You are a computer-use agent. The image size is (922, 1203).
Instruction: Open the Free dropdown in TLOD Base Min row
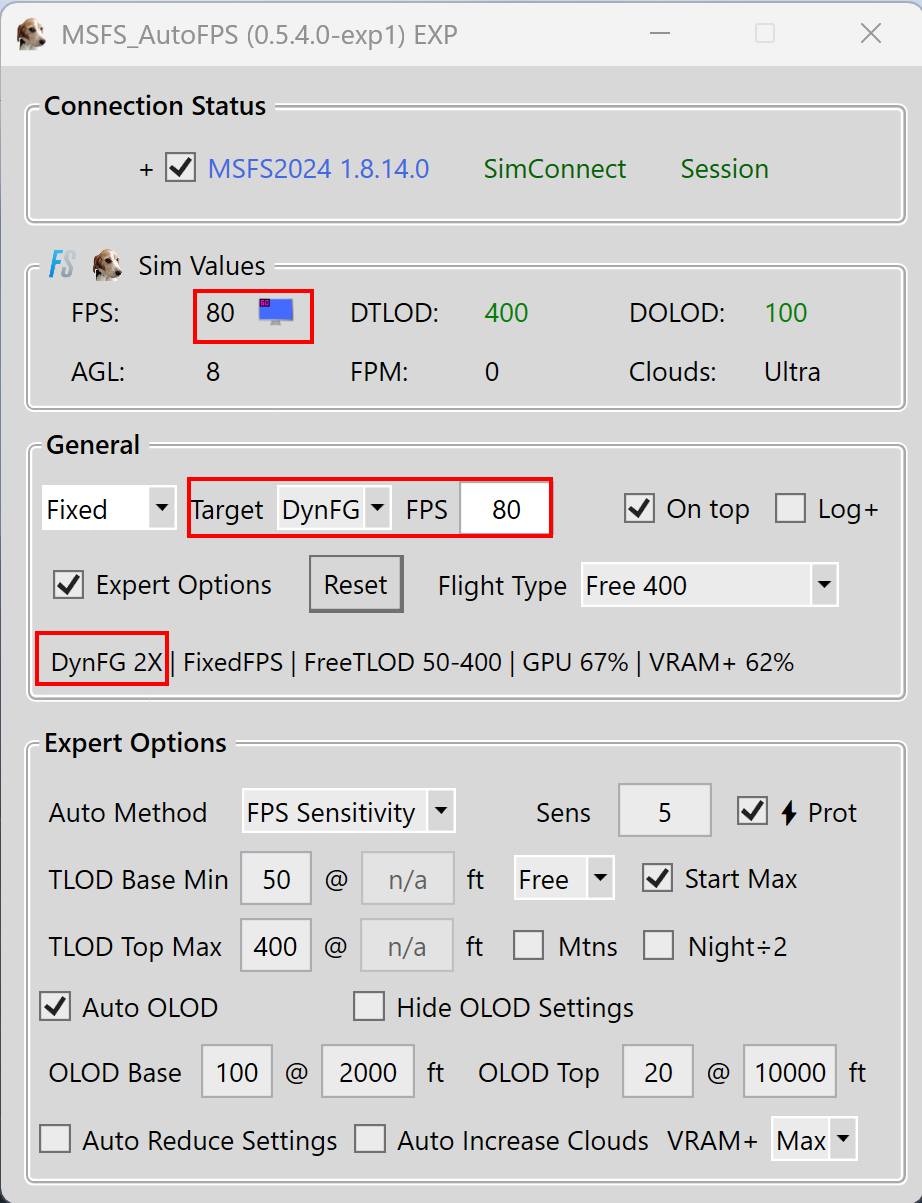click(x=563, y=879)
